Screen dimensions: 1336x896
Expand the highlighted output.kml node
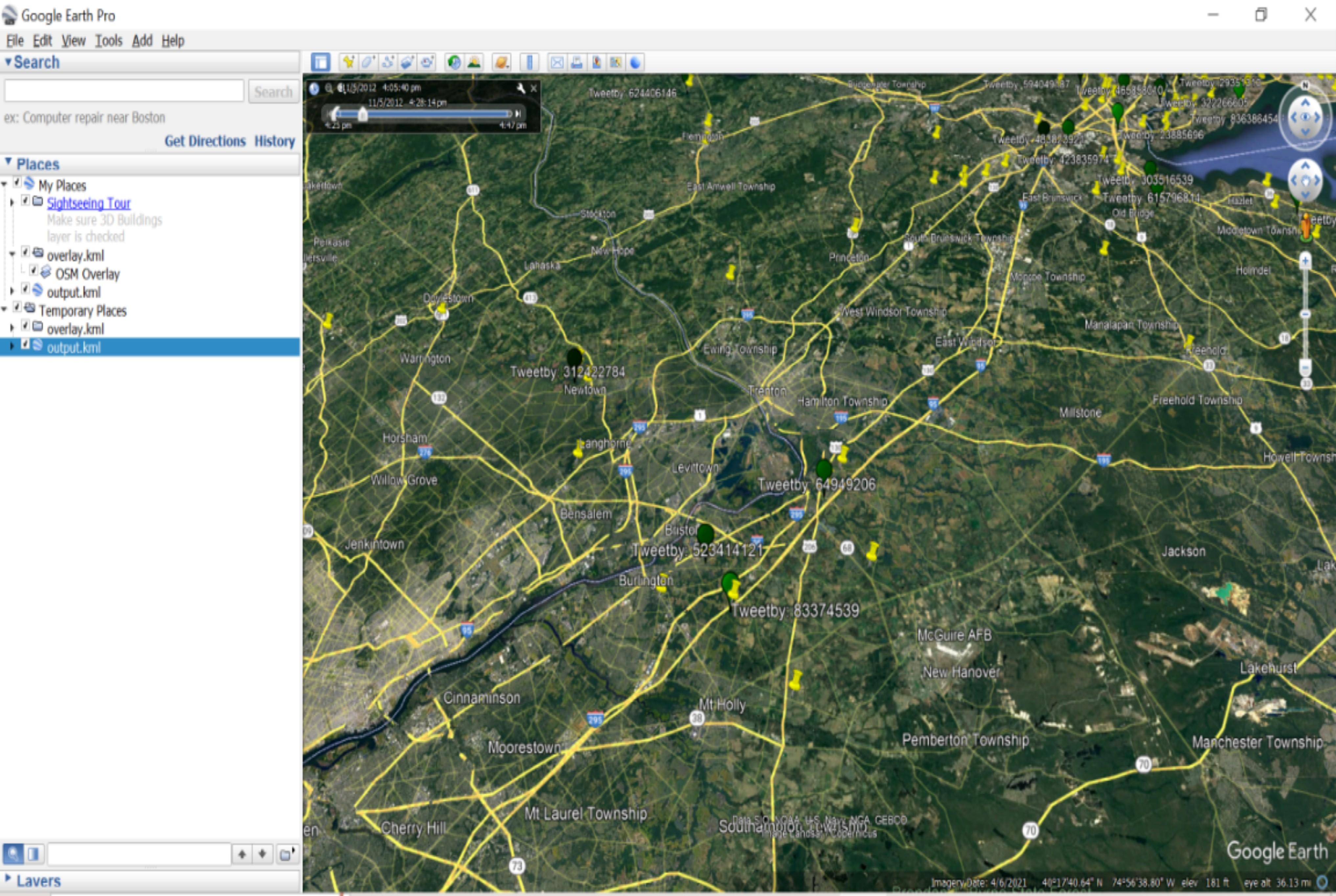12,346
